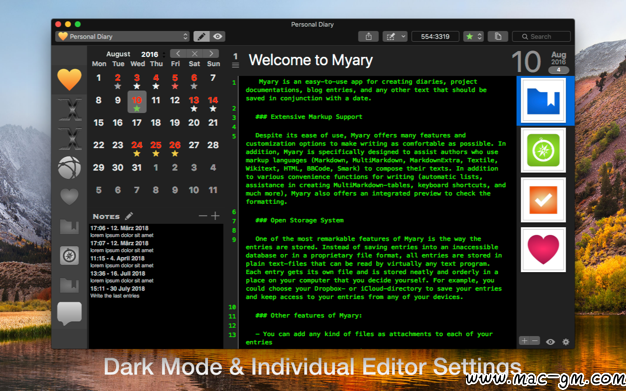Switch to pencil edit mode
Viewport: 626px width, 391px height.
(202, 36)
